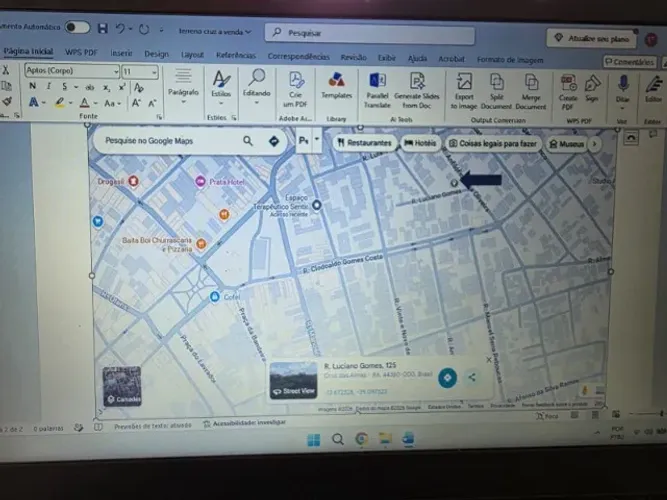Open the Inserir tab
Viewport: 667px width, 500px height.
121,53
